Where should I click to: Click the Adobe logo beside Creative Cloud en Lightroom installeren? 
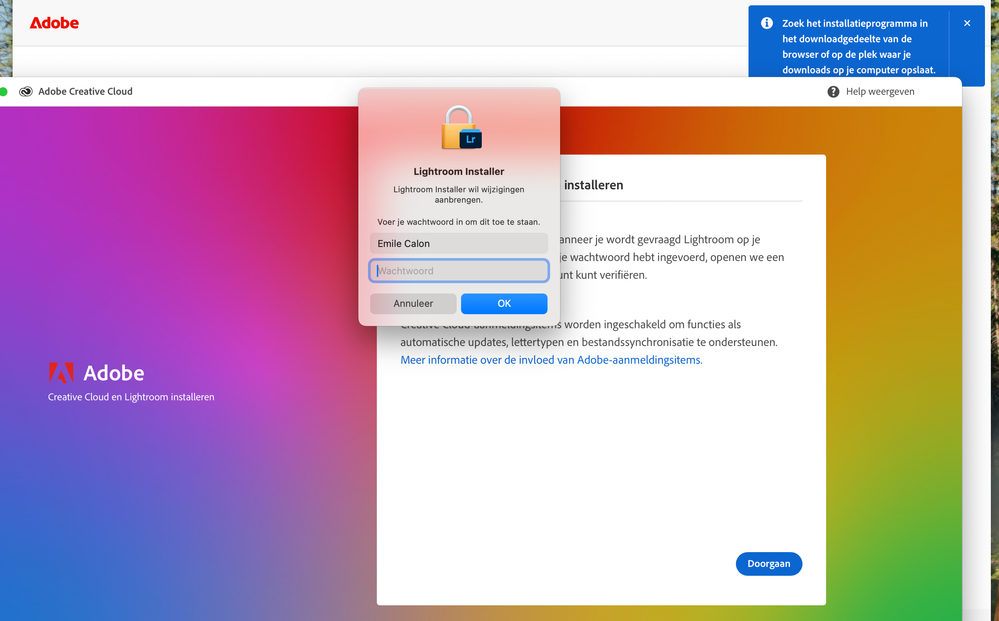point(96,373)
